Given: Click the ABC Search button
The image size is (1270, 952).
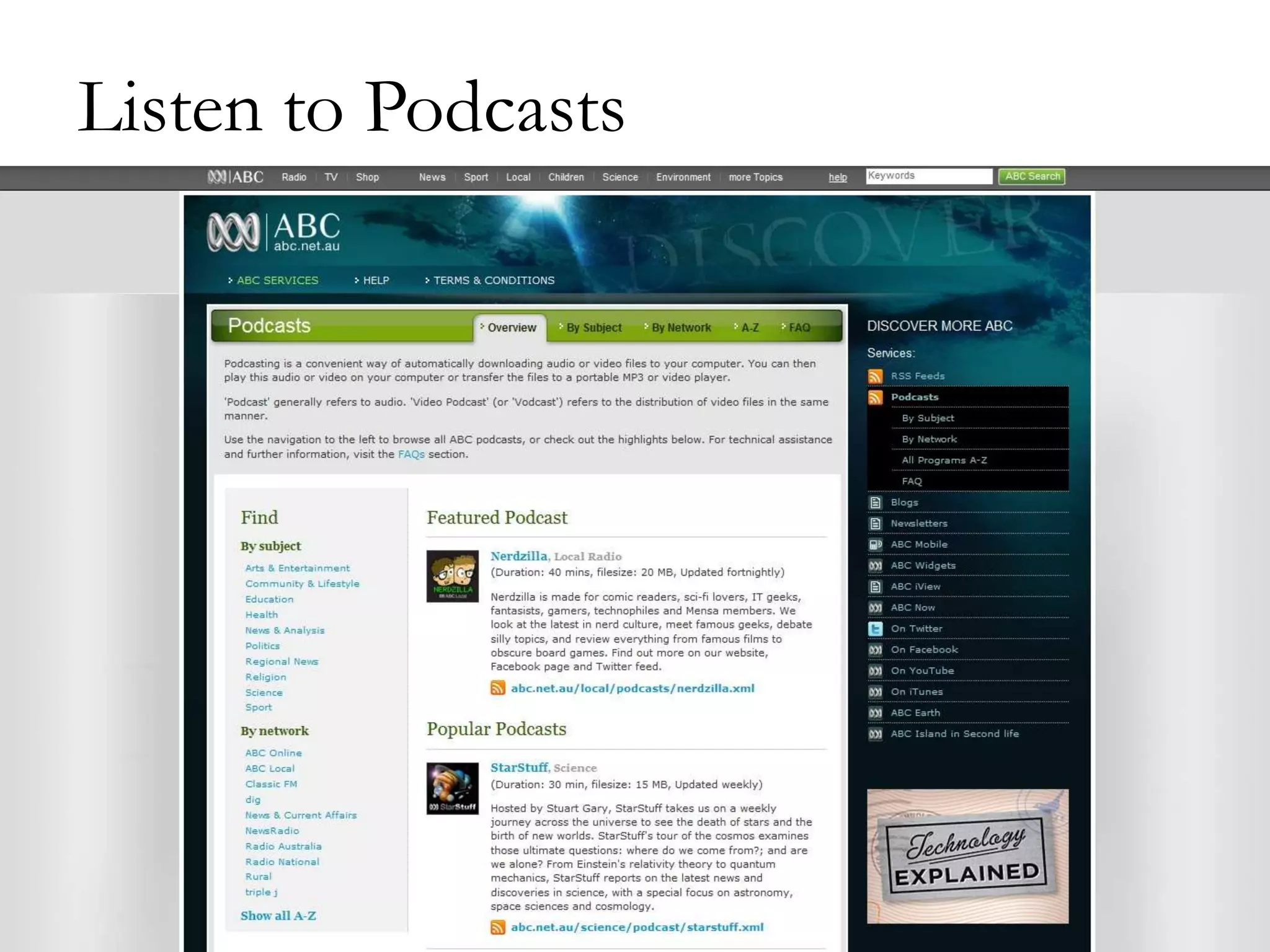Looking at the screenshot, I should (1032, 177).
